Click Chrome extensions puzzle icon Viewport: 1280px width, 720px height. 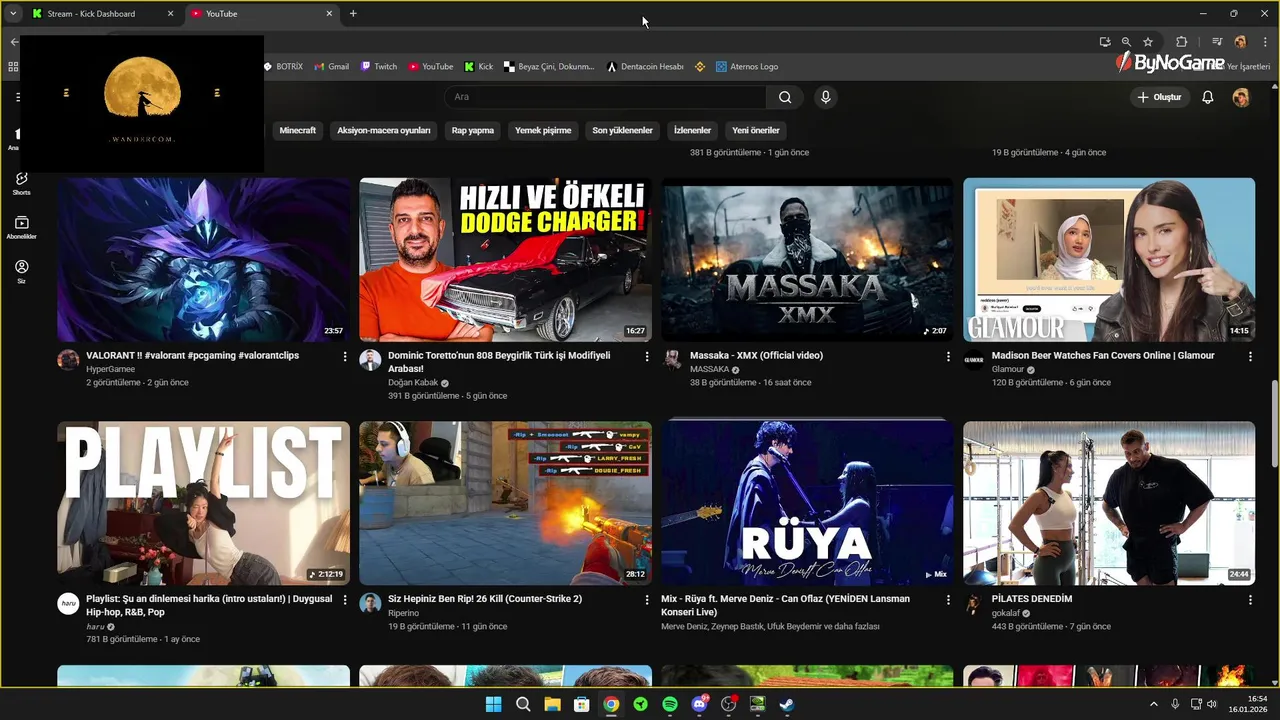pos(1181,42)
